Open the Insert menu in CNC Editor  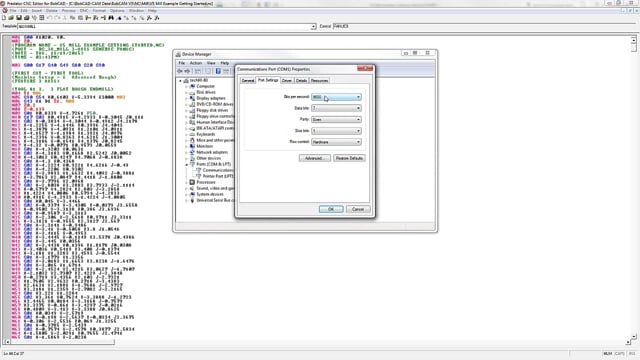point(37,11)
